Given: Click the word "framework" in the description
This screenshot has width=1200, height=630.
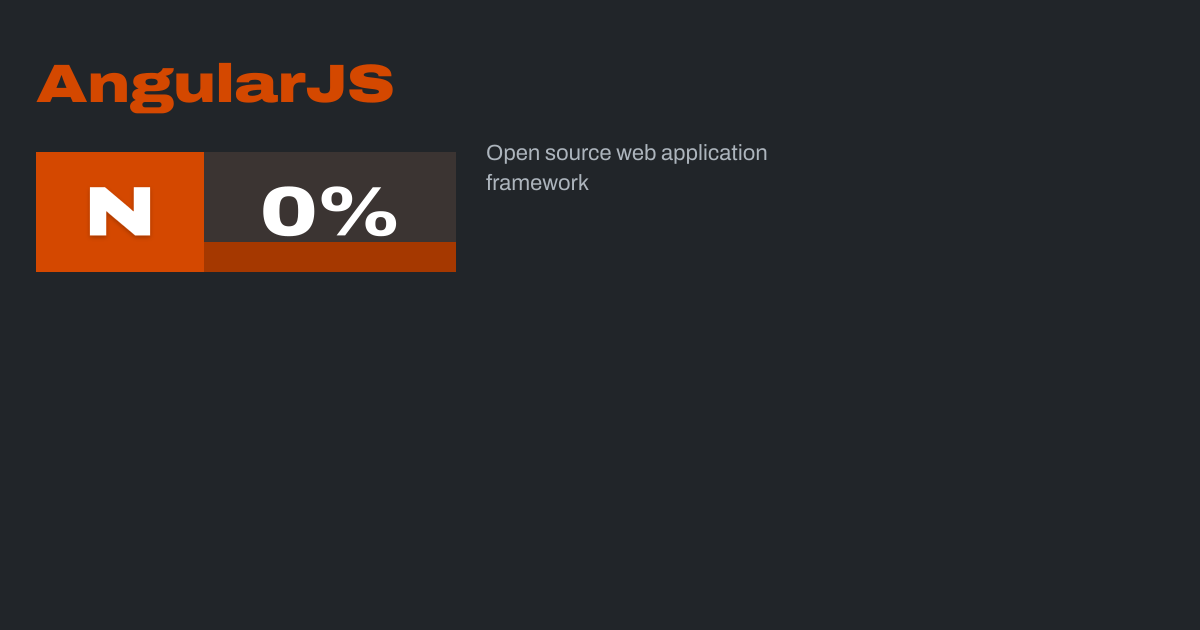Looking at the screenshot, I should pos(537,183).
